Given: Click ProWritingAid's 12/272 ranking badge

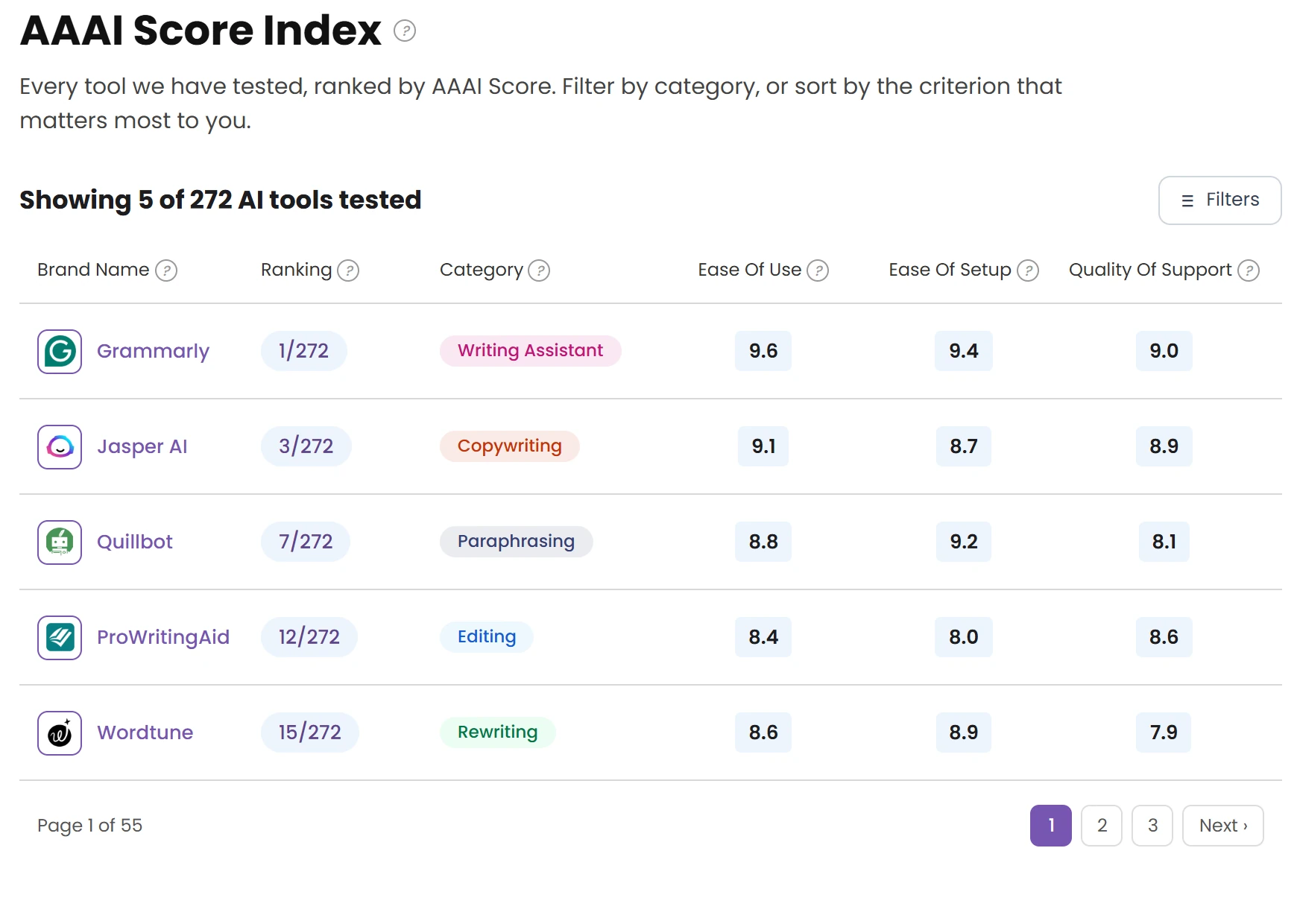Looking at the screenshot, I should (309, 637).
